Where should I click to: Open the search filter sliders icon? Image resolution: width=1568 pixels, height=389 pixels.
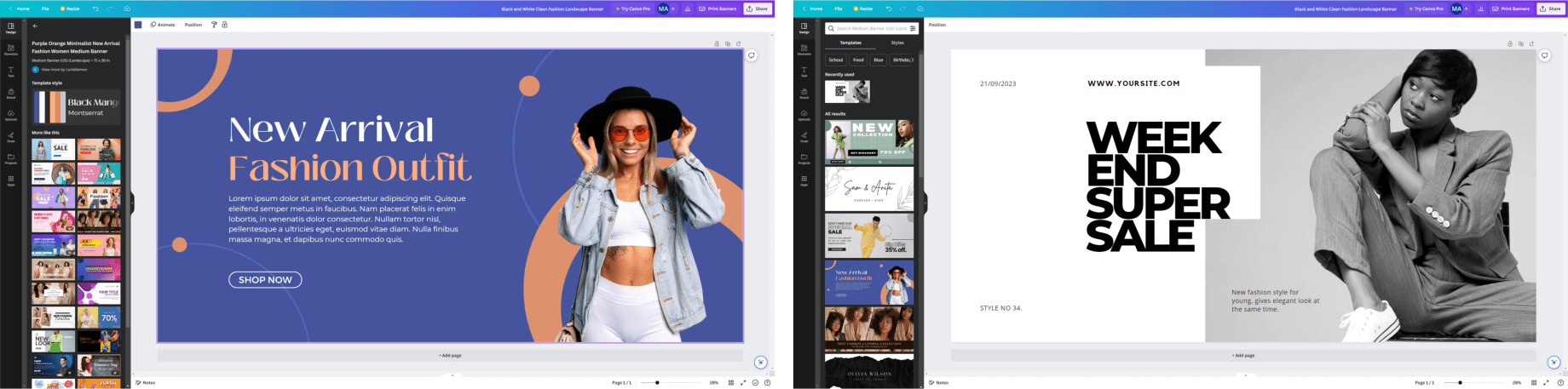(913, 29)
